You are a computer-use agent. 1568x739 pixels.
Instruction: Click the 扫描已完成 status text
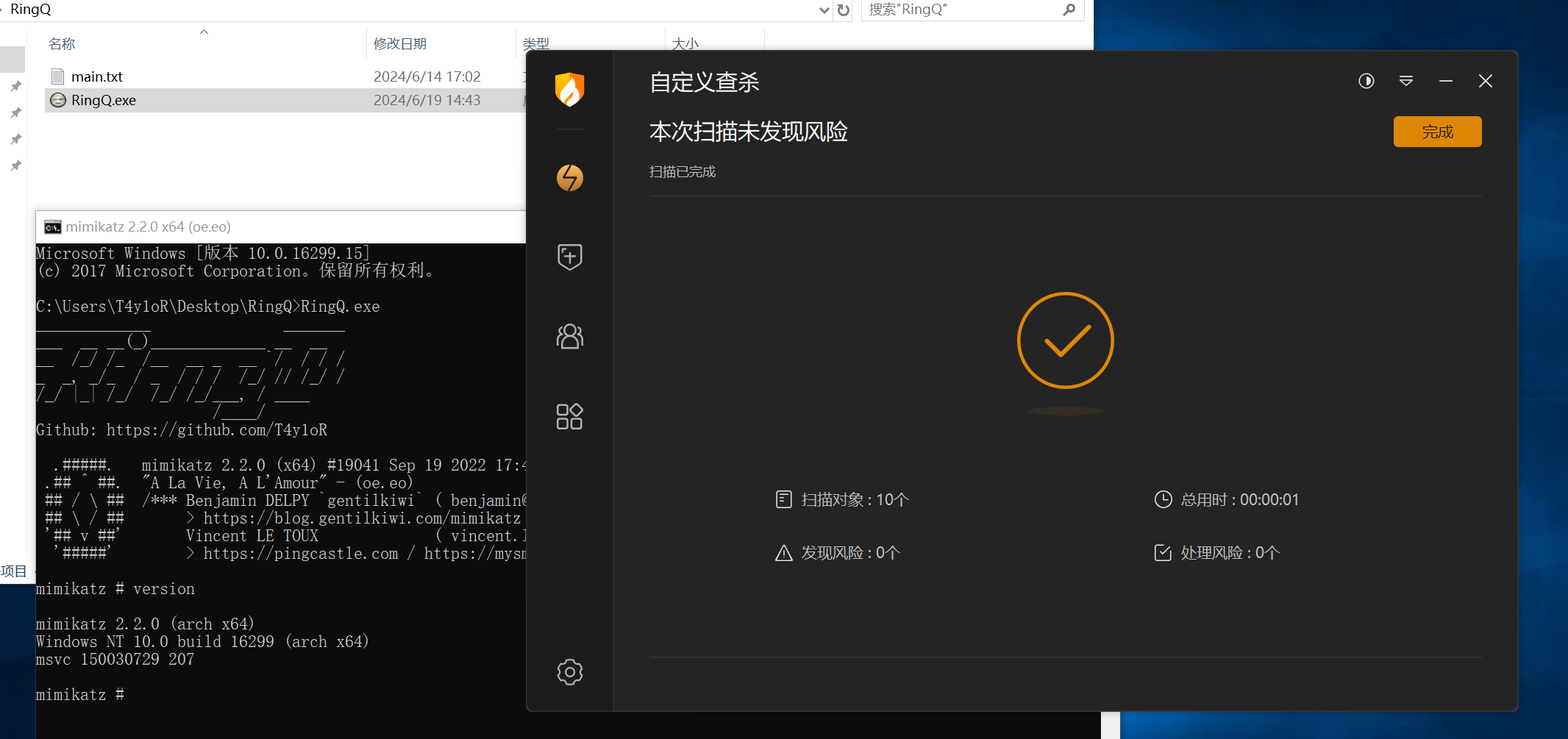click(683, 172)
